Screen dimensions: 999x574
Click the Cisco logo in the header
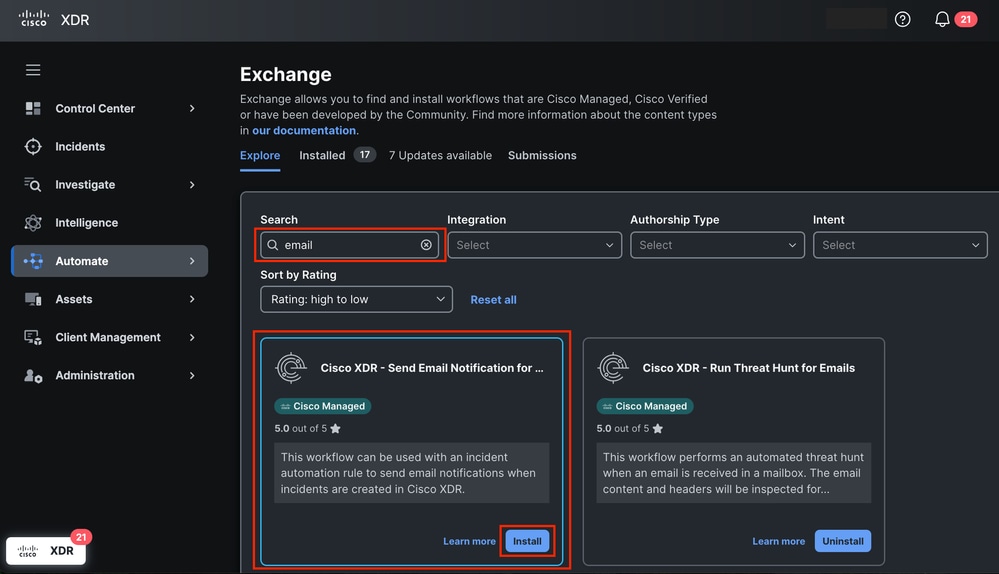tap(33, 19)
